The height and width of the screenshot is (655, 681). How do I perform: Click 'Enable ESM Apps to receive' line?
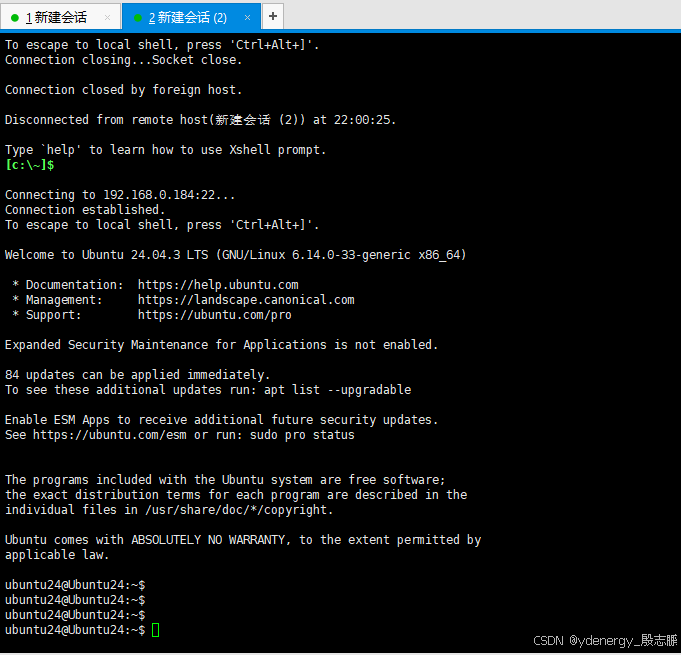pyautogui.click(x=221, y=420)
